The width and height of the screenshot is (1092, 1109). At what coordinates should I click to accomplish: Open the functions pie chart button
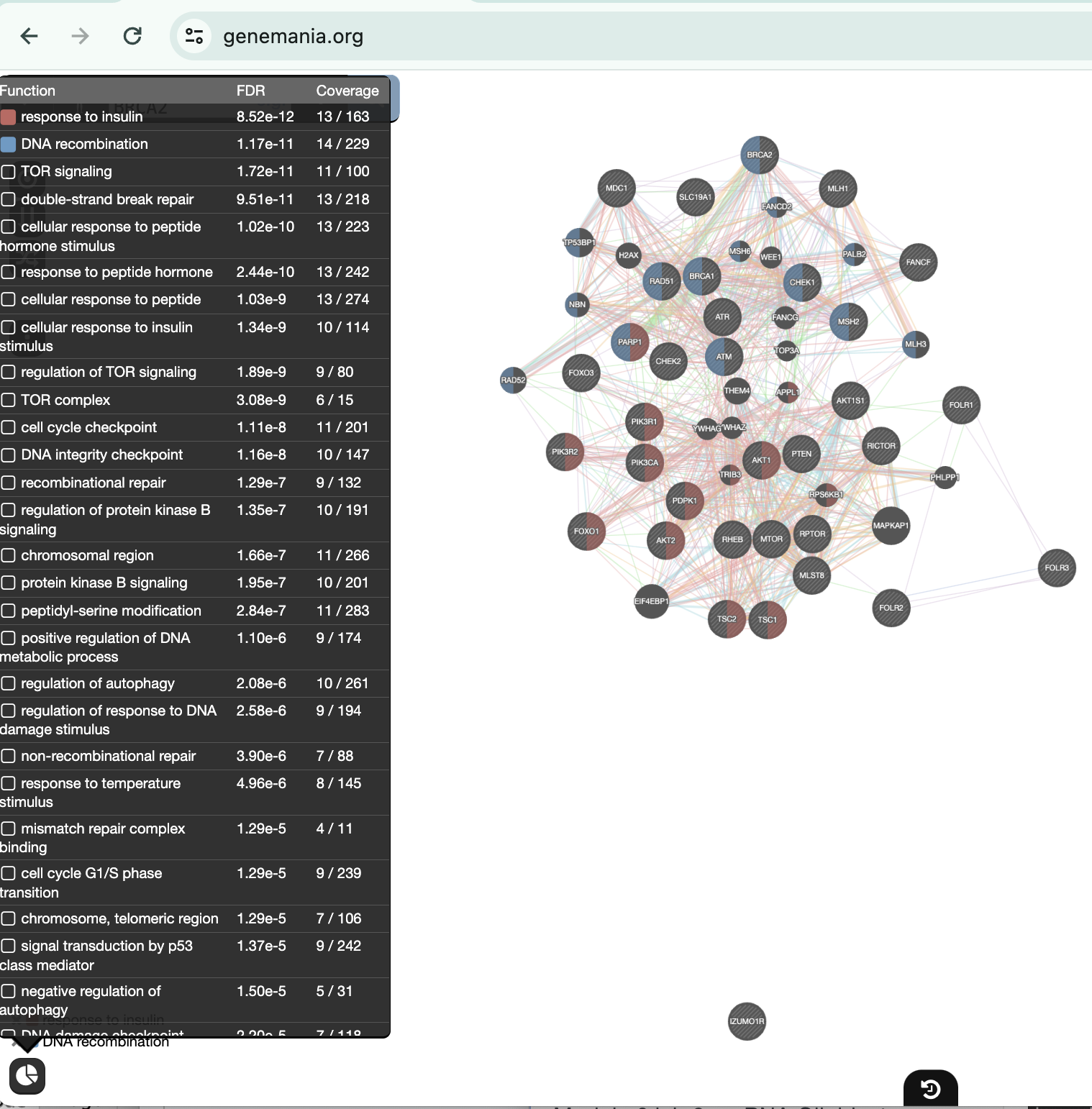(x=27, y=1076)
